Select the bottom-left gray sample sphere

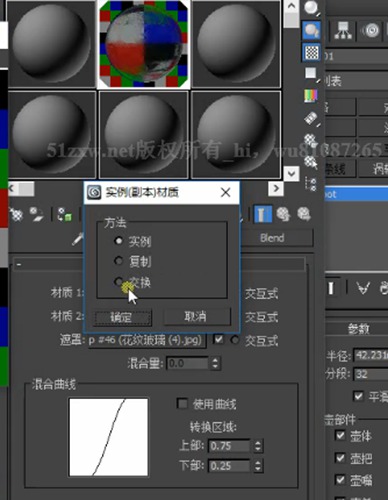(x=52, y=134)
